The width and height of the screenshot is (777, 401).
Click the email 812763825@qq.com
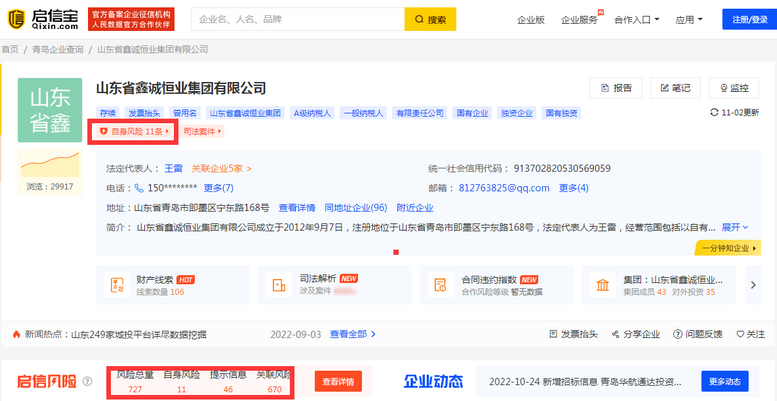click(x=504, y=188)
